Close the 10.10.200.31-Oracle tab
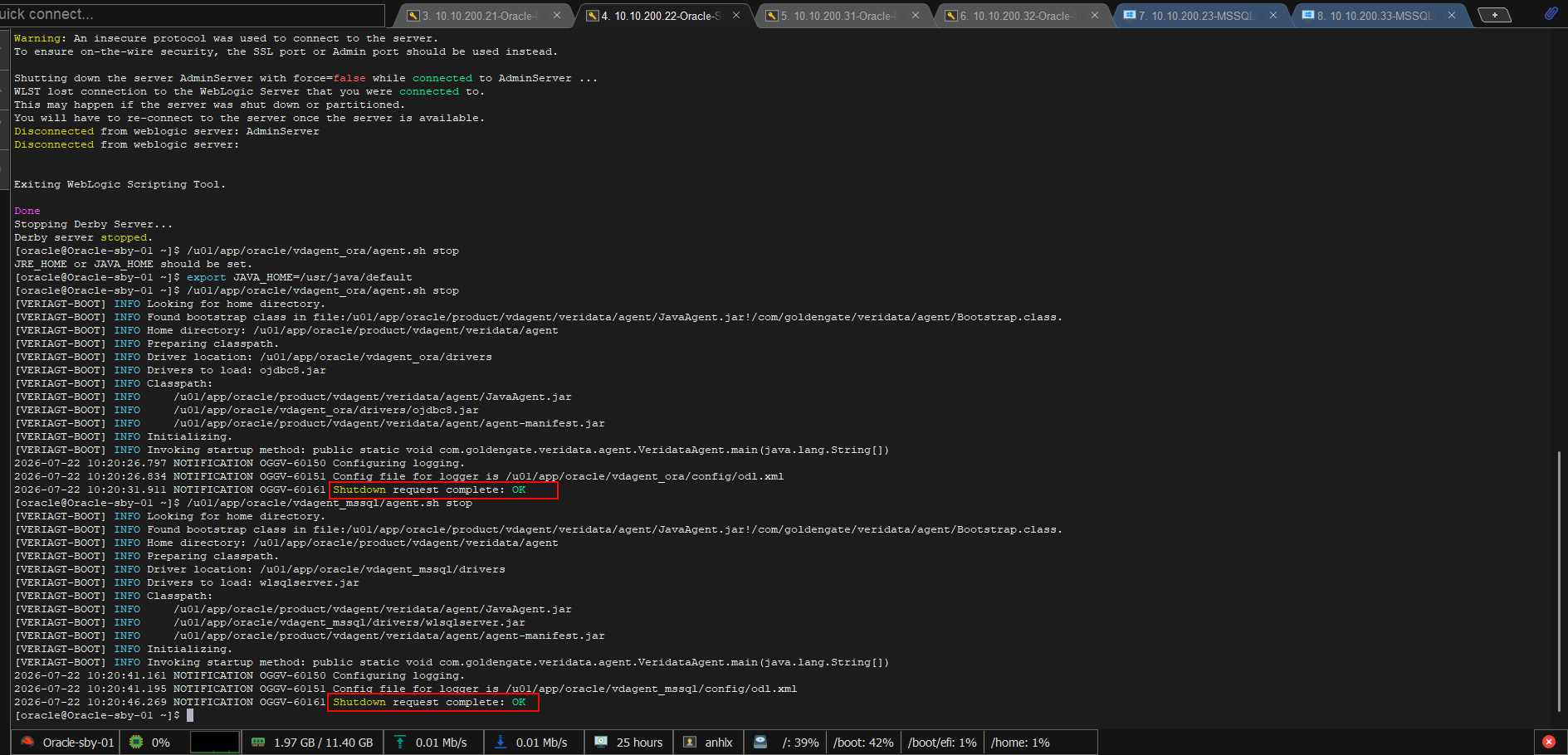 pyautogui.click(x=916, y=15)
